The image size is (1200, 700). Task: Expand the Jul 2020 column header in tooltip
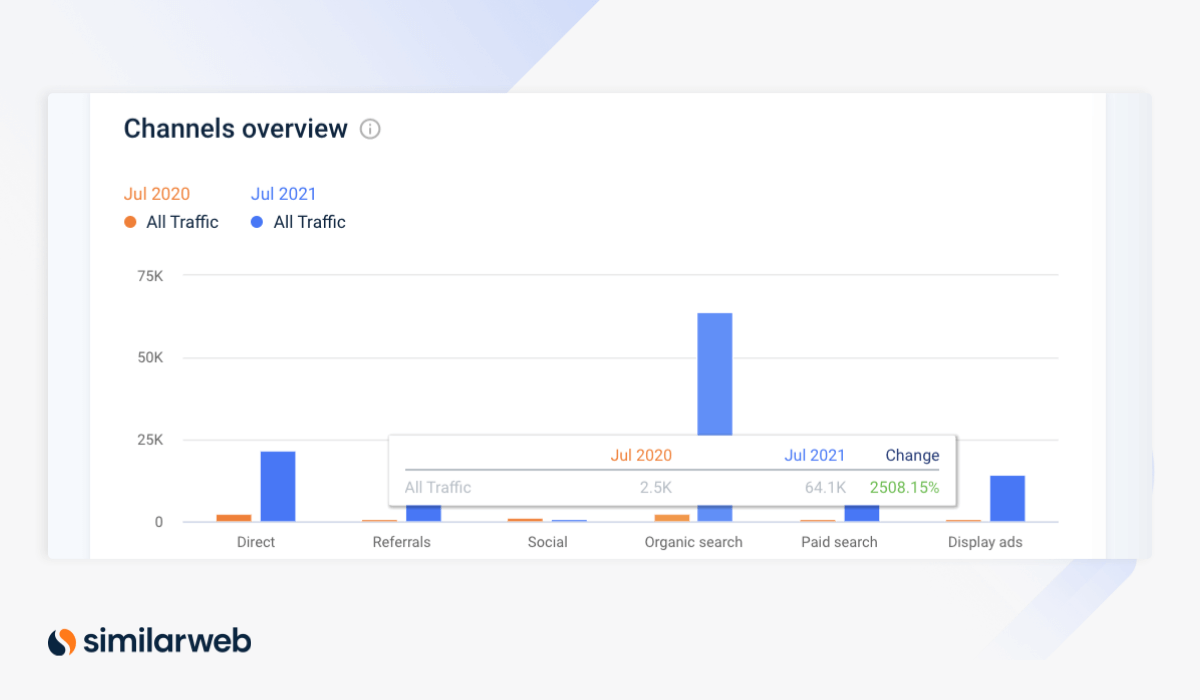coord(641,455)
